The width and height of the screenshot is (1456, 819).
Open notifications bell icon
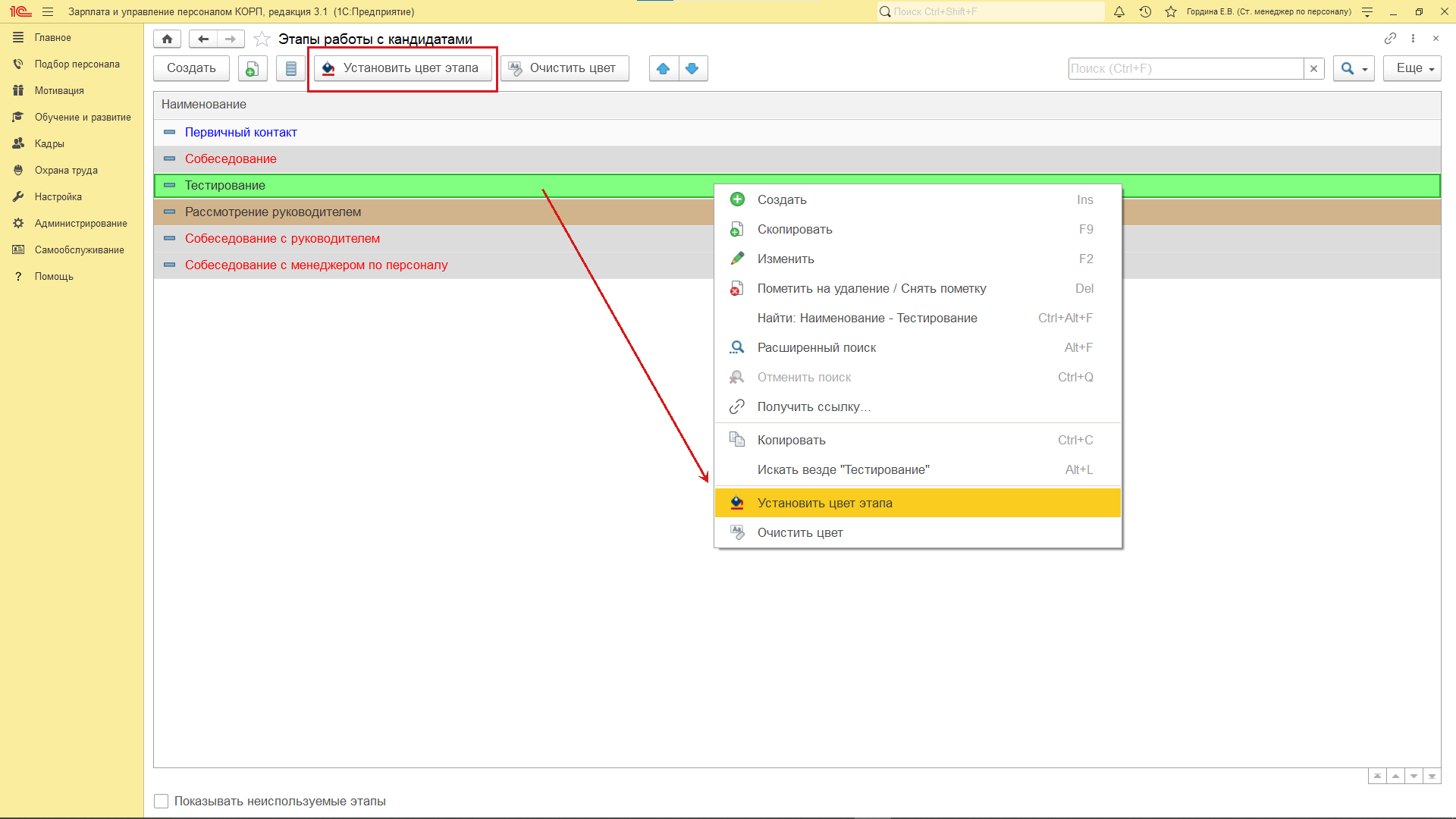point(1119,11)
